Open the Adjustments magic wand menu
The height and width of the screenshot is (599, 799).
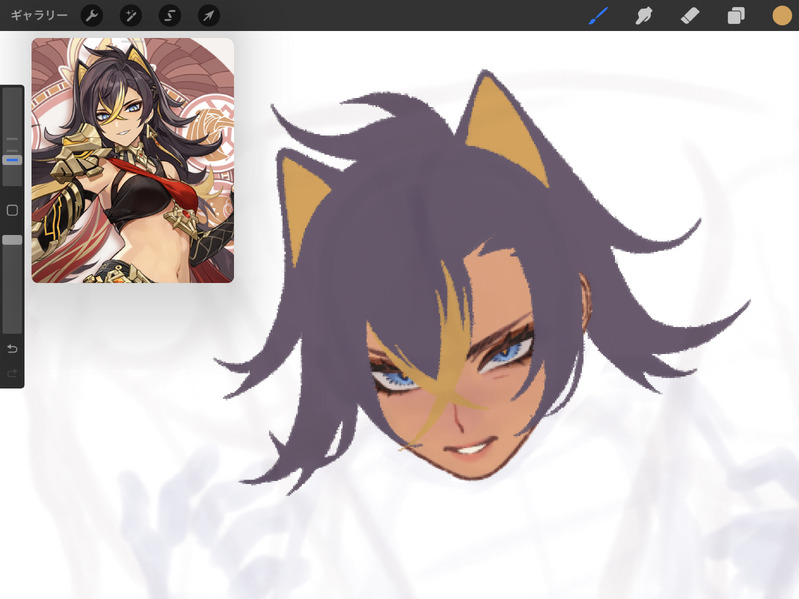(x=131, y=15)
